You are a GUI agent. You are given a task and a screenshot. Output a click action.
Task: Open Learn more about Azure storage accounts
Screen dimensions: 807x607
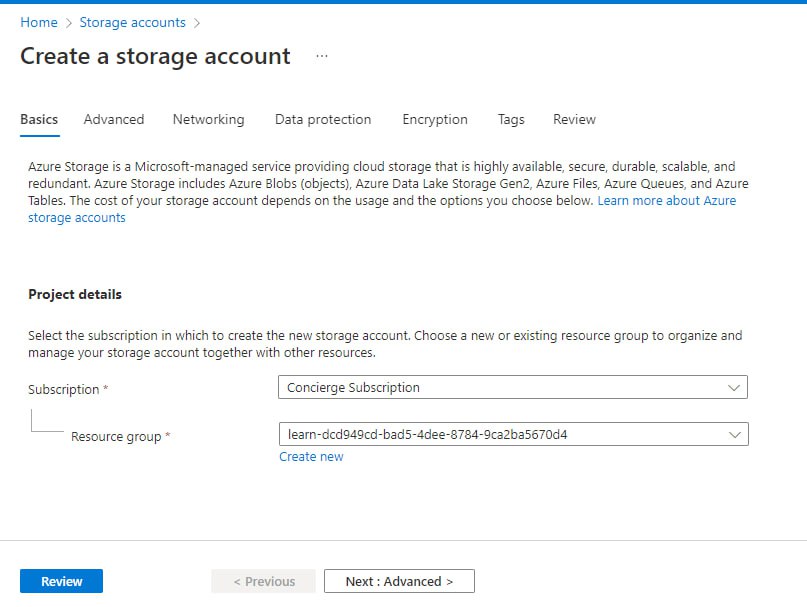coord(666,201)
